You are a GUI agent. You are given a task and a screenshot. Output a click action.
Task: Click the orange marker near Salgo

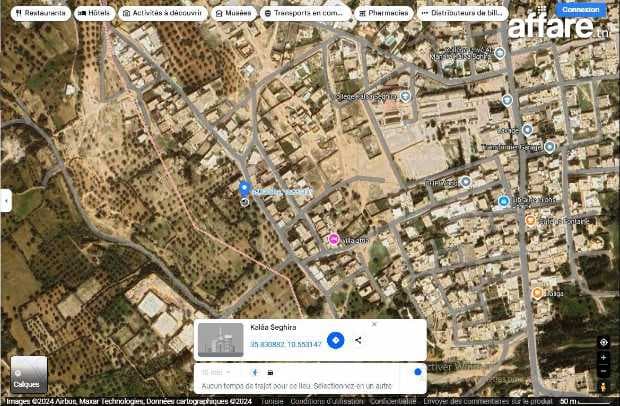pos(537,293)
